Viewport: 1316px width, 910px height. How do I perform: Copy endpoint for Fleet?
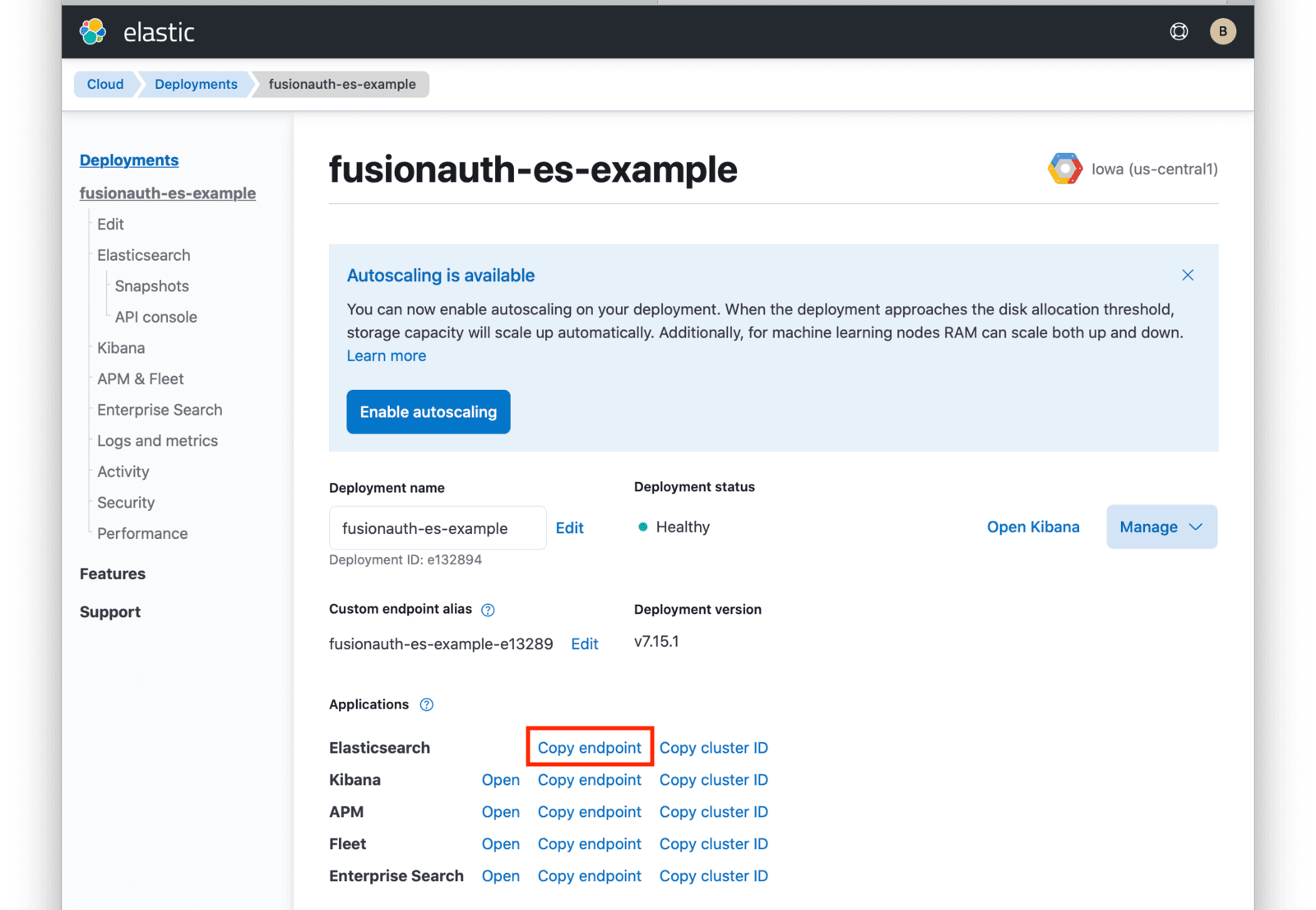pyautogui.click(x=590, y=843)
